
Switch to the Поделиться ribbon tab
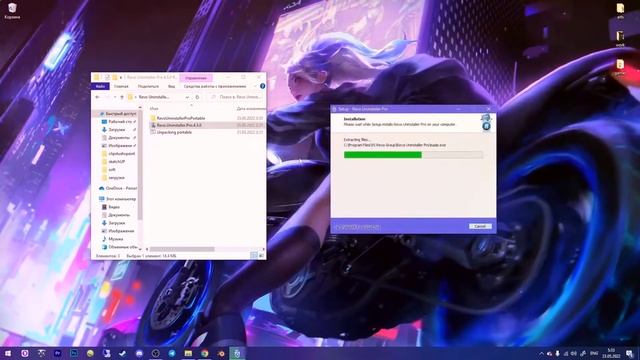point(148,86)
